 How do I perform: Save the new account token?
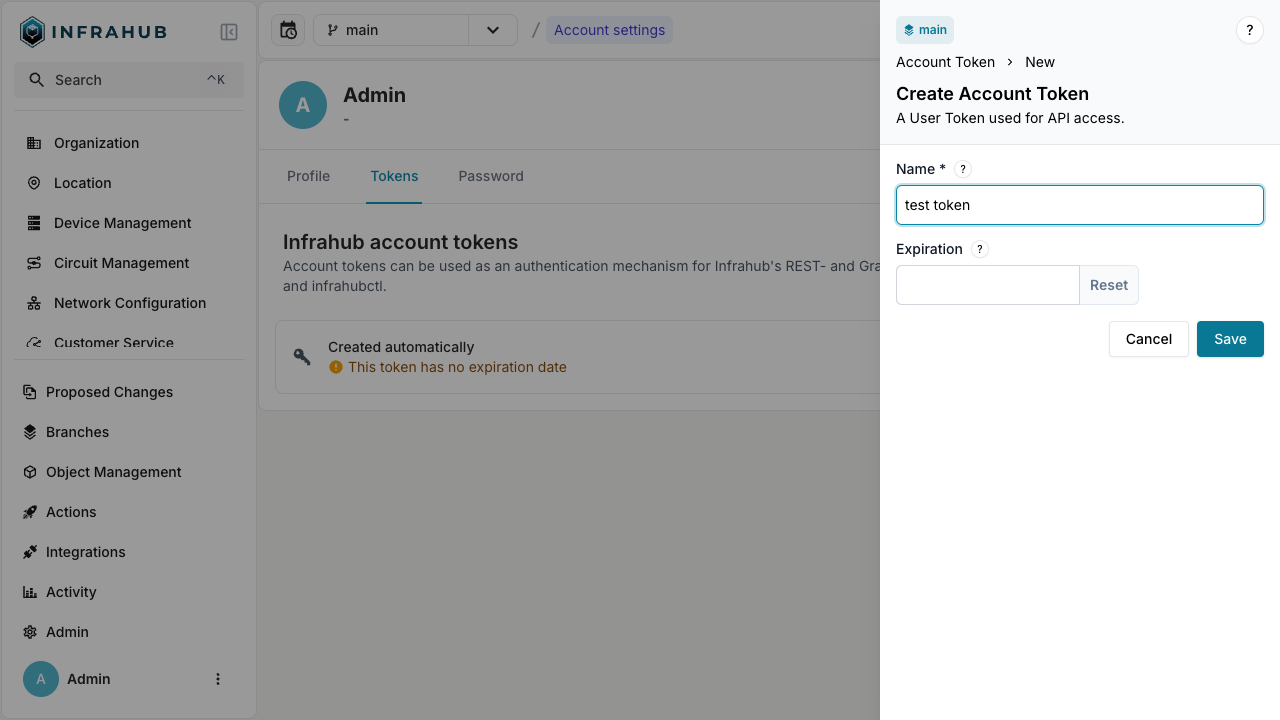(1229, 339)
